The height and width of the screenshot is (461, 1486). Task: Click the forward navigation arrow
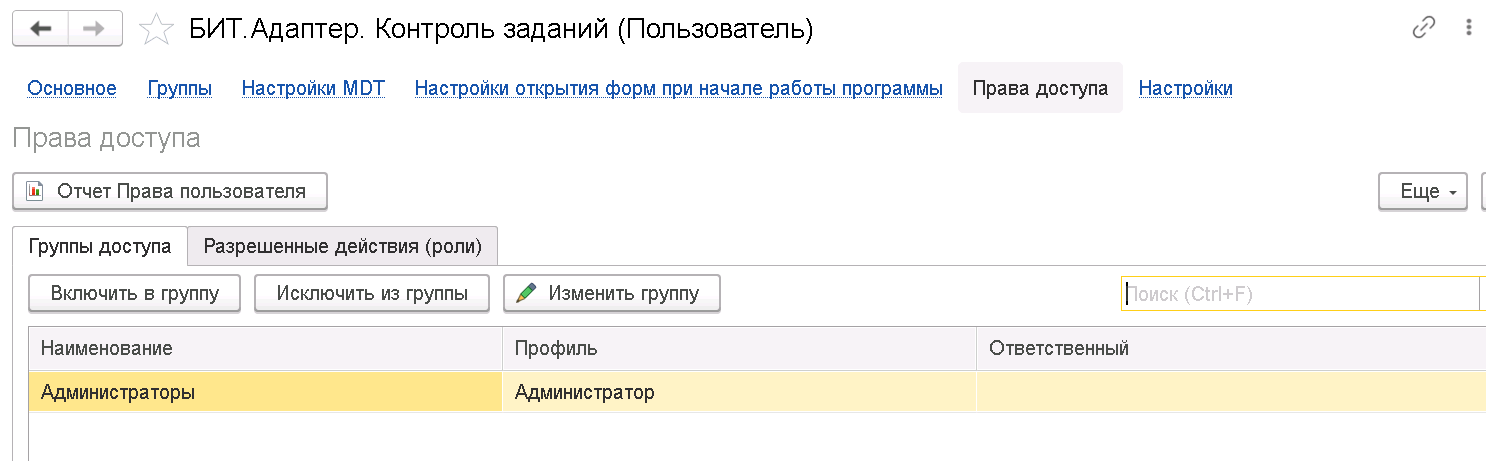[x=94, y=29]
